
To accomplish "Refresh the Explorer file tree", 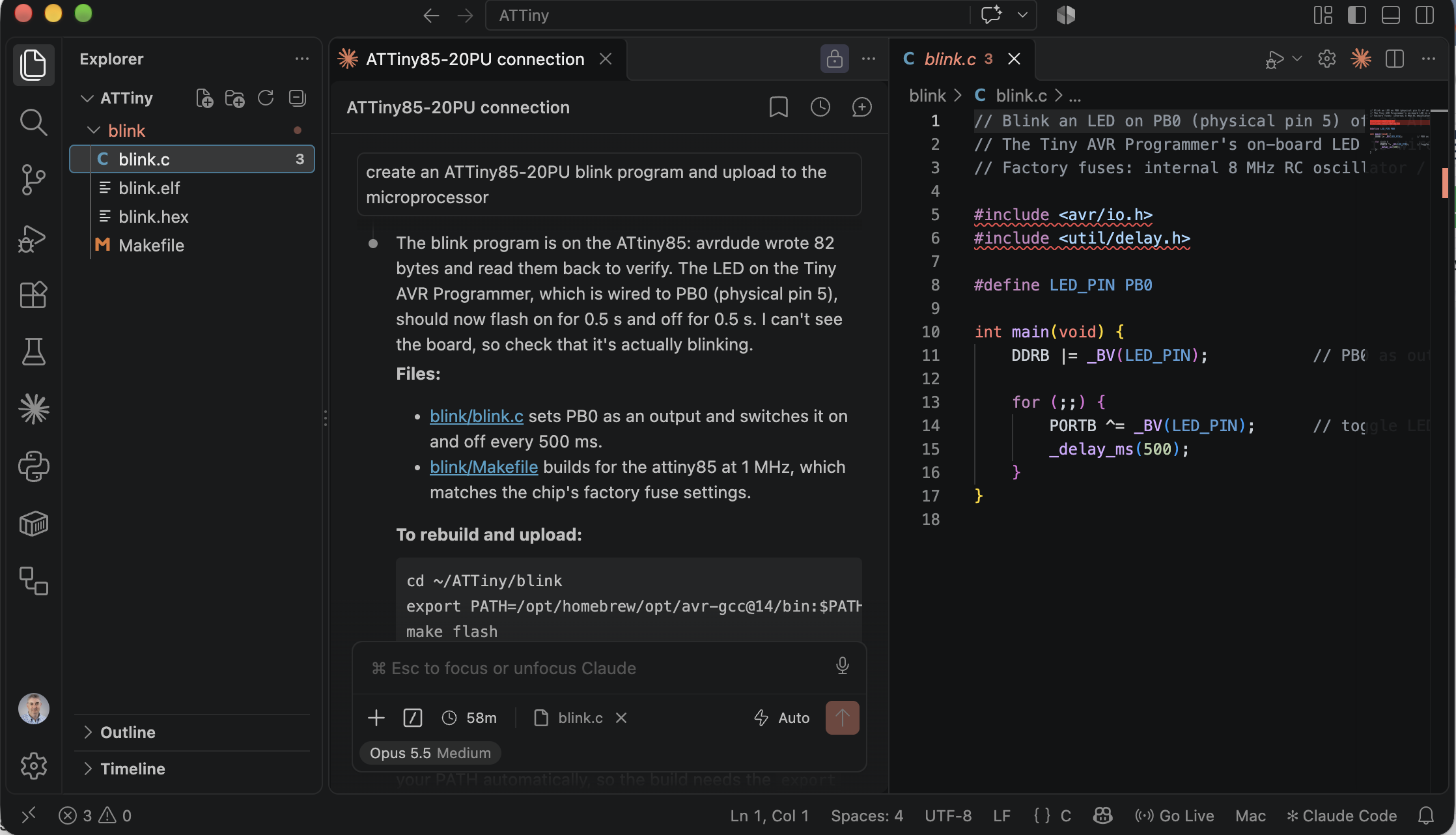I will click(x=266, y=98).
